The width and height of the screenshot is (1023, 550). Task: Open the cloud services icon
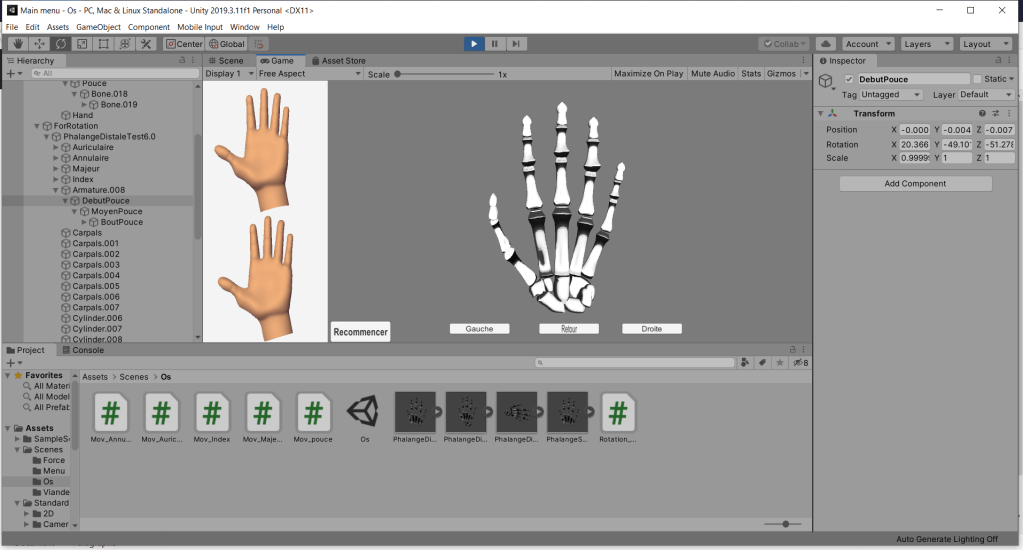[x=826, y=44]
